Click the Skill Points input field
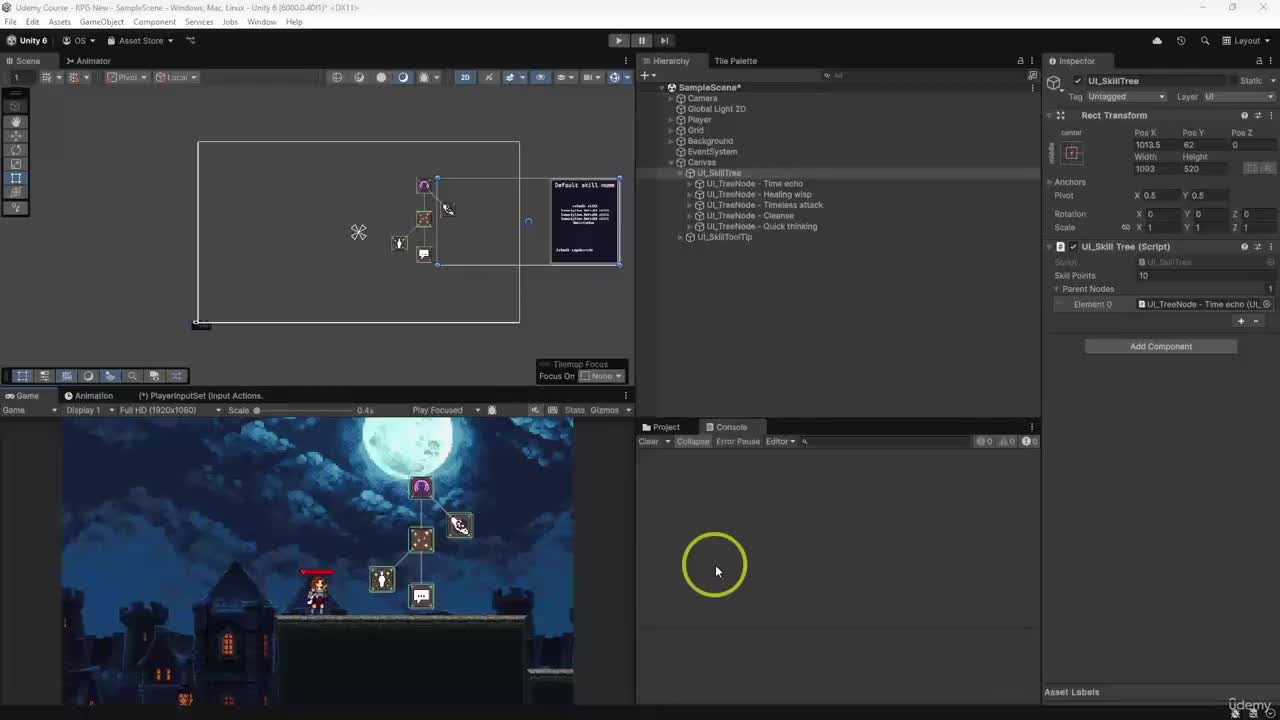 click(1205, 276)
